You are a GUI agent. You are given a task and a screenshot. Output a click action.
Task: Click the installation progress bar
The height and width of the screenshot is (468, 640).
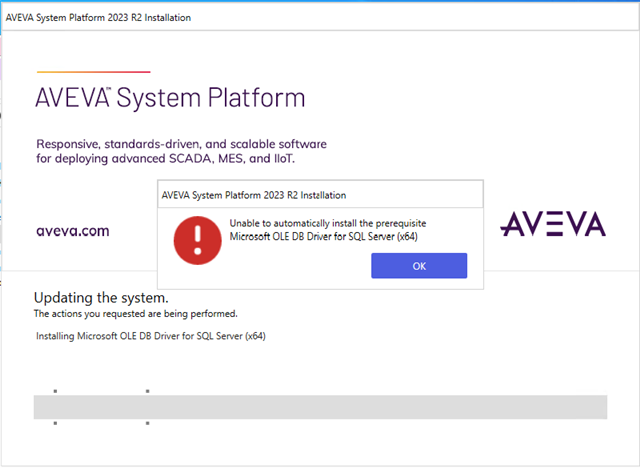(x=320, y=407)
